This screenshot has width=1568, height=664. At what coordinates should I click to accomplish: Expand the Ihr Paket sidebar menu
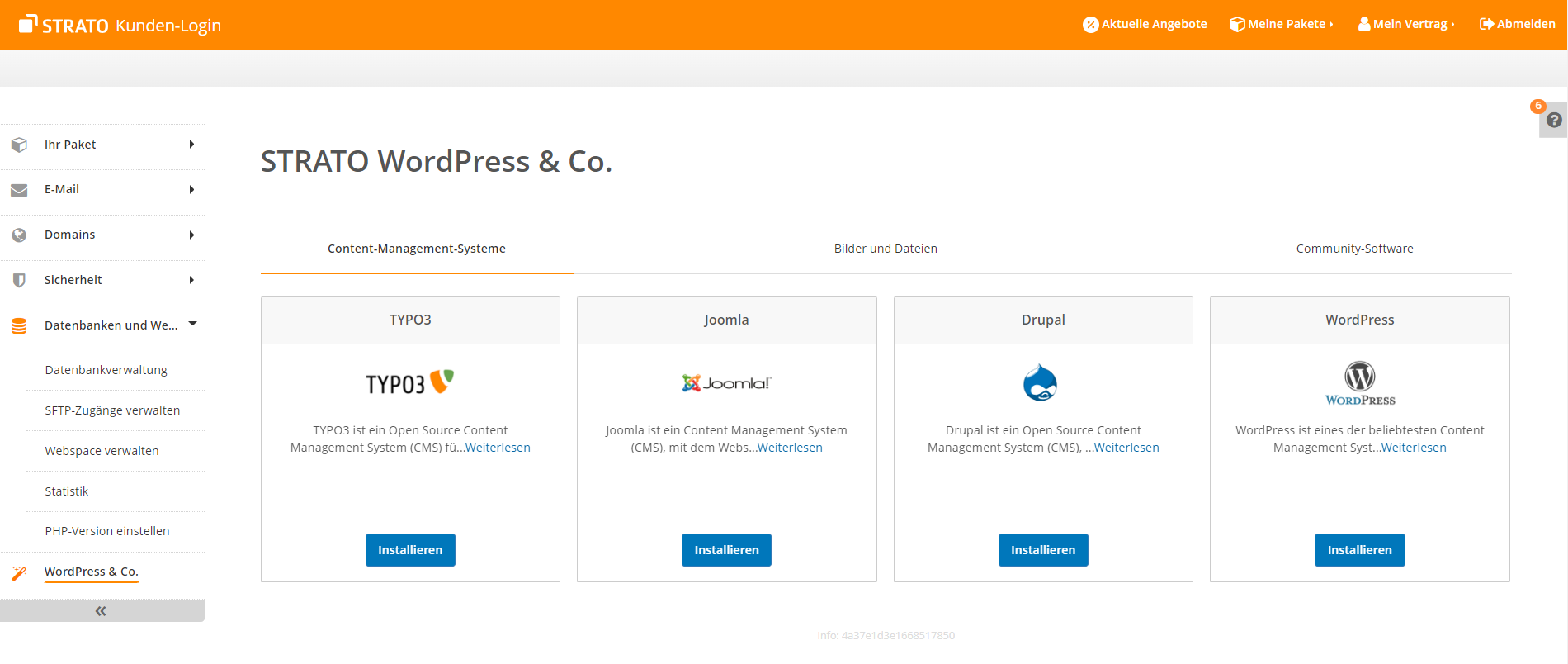tap(103, 145)
